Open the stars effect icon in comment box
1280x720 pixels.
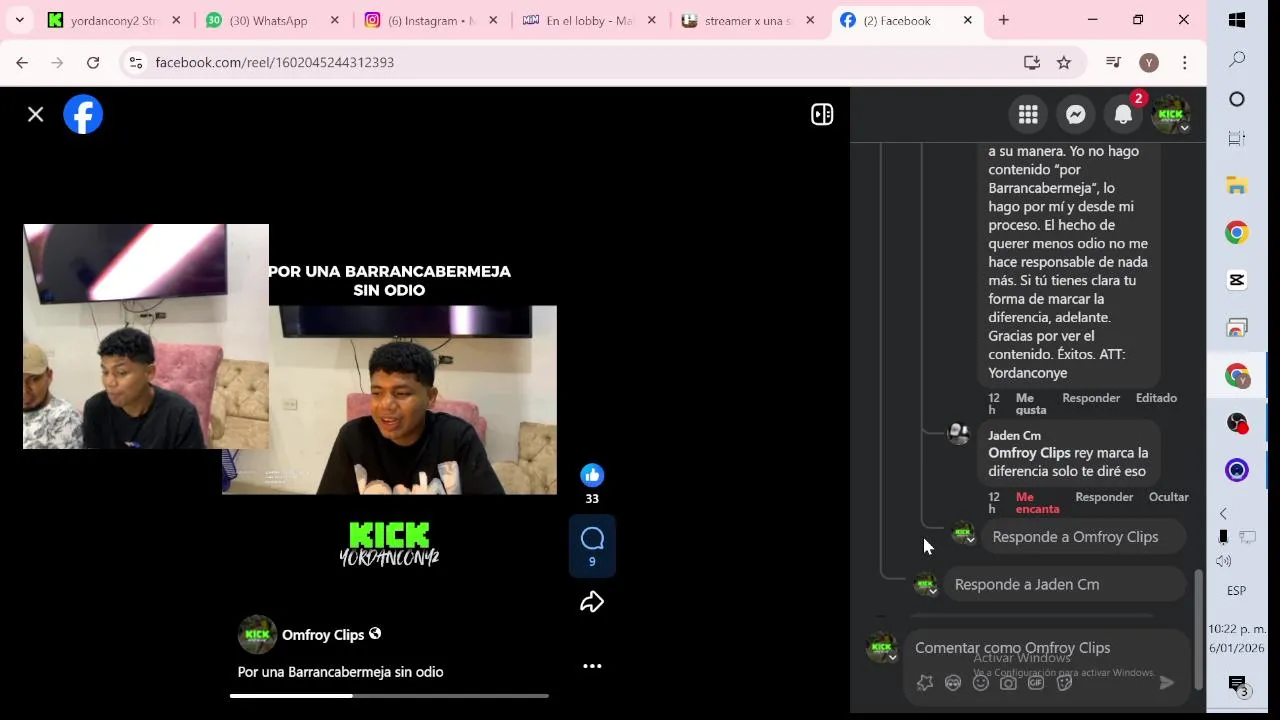click(x=925, y=683)
